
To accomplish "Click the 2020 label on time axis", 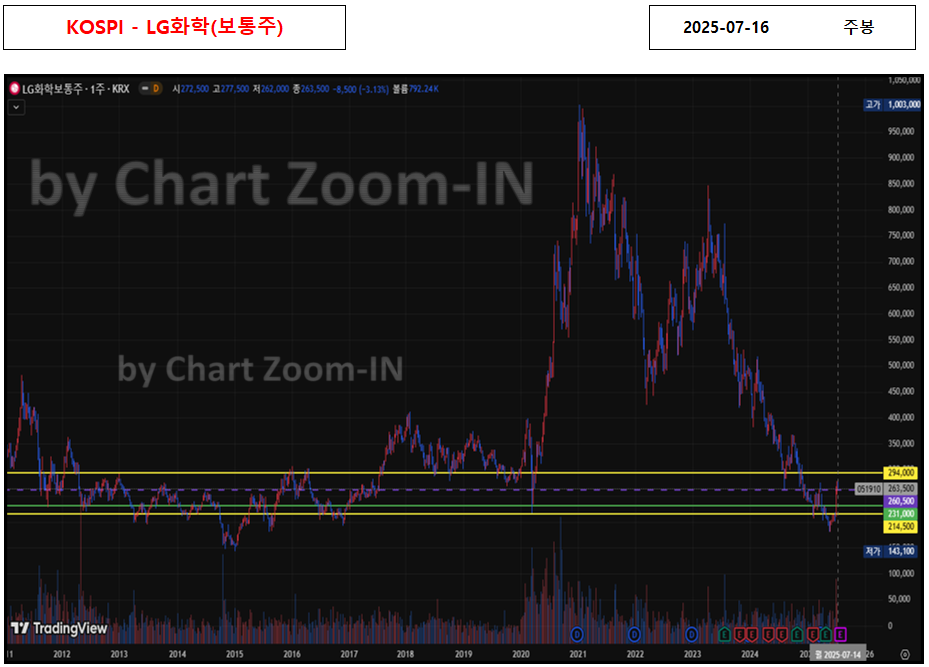I will (520, 655).
